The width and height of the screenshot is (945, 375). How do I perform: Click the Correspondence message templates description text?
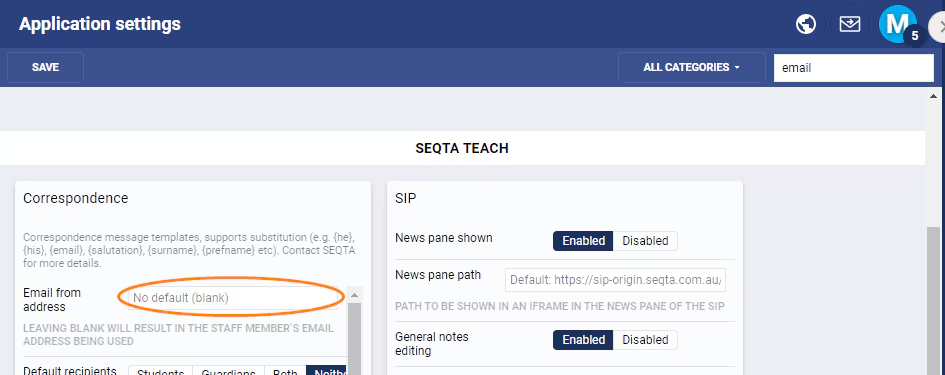click(x=189, y=250)
